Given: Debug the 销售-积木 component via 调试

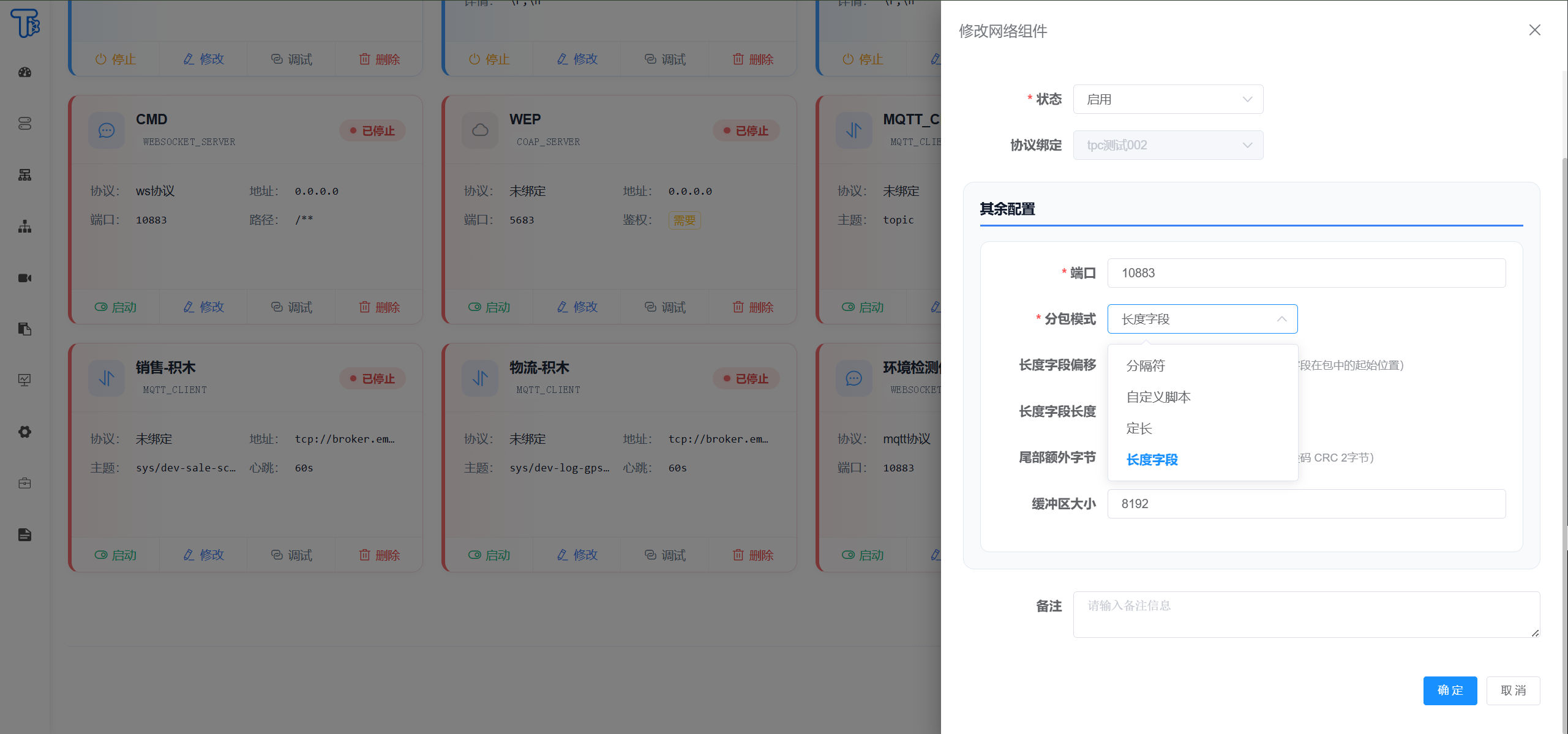Looking at the screenshot, I should pos(291,555).
